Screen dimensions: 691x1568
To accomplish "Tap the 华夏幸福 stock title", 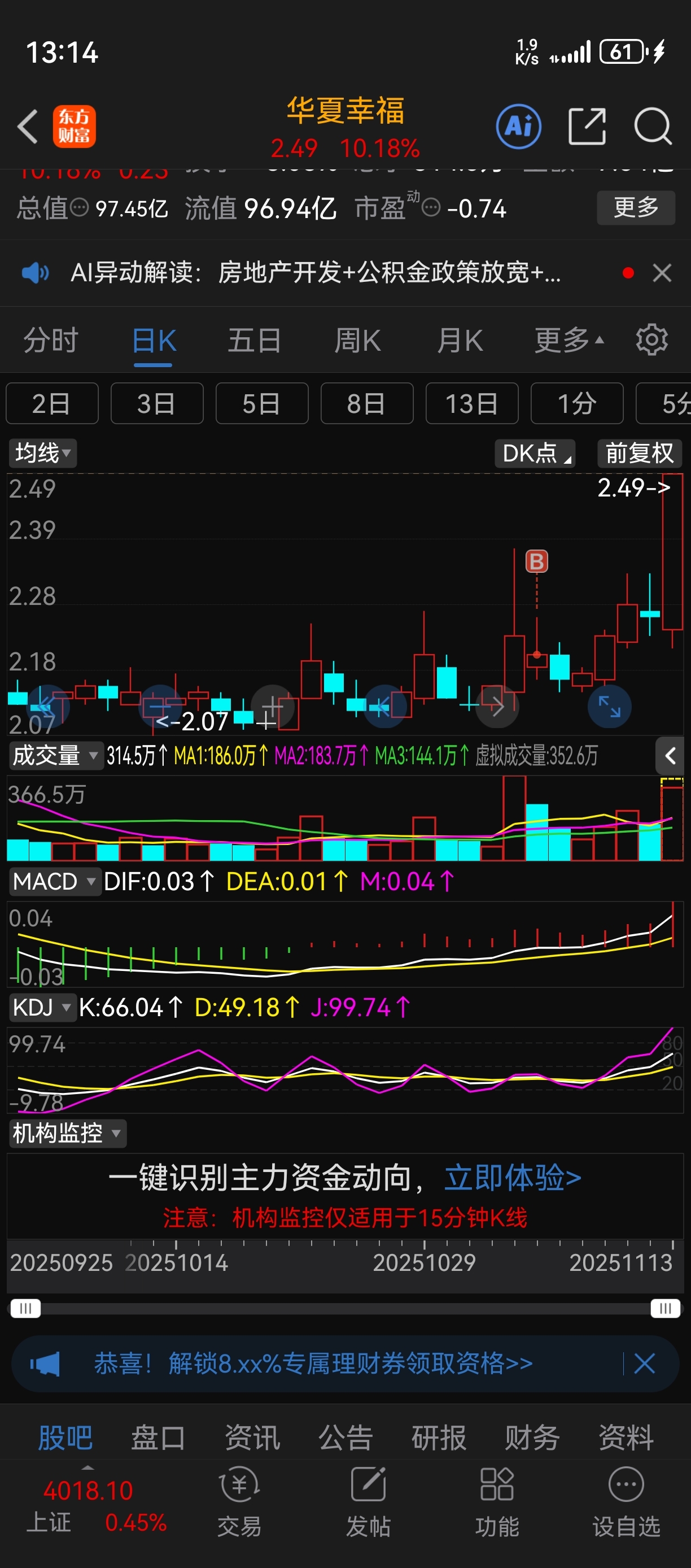I will tap(345, 111).
